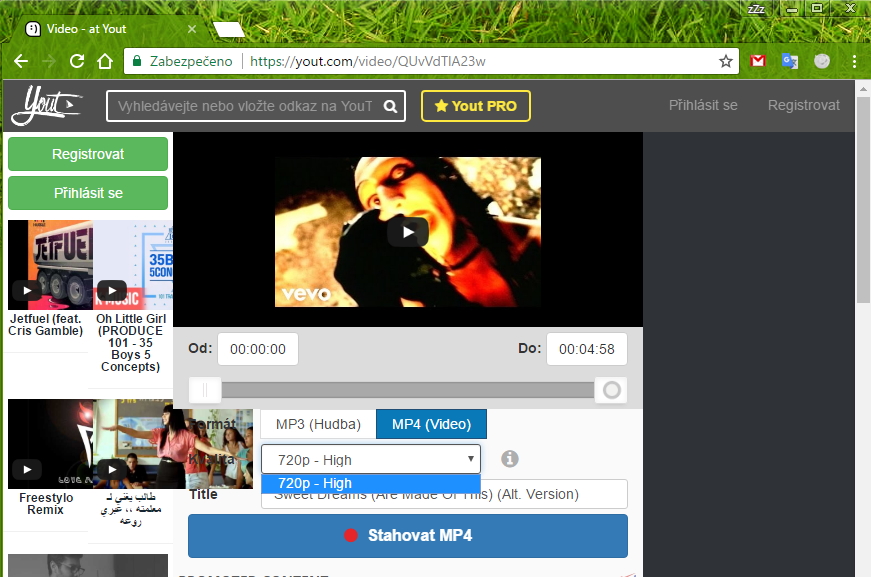
Task: Play the Oh Little Girl thumbnail
Action: [112, 290]
